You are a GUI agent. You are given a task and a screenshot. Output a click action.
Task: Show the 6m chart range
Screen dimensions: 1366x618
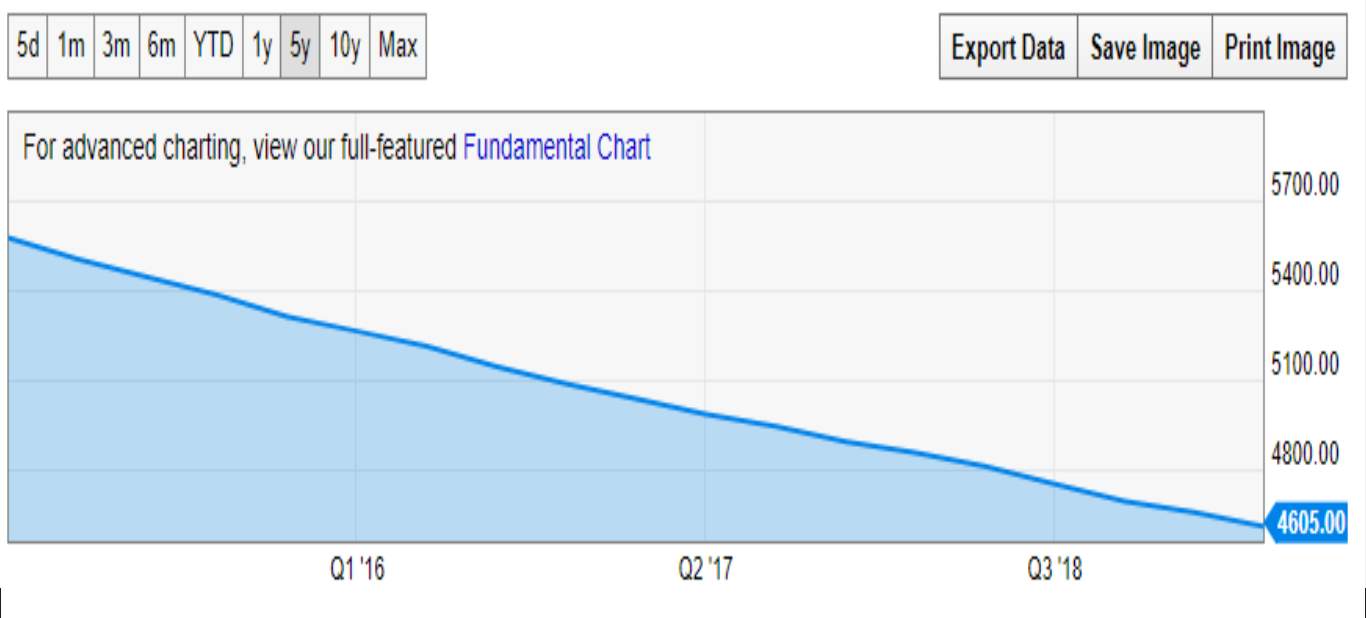coord(162,46)
